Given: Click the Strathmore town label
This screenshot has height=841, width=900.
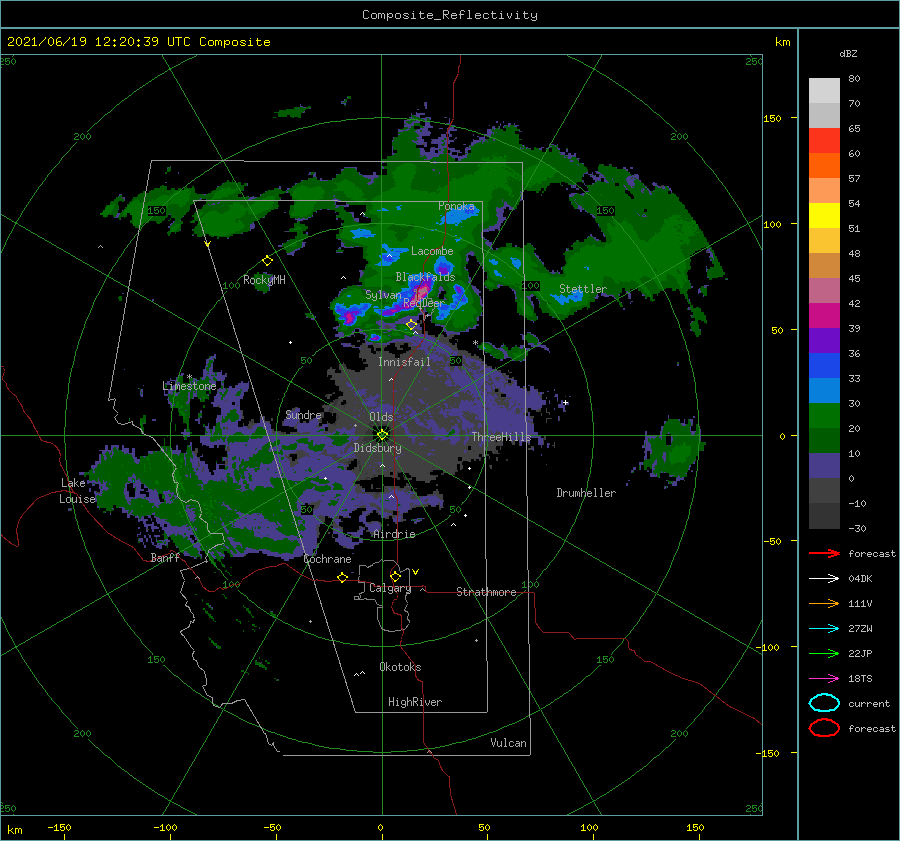Looking at the screenshot, I should (486, 592).
